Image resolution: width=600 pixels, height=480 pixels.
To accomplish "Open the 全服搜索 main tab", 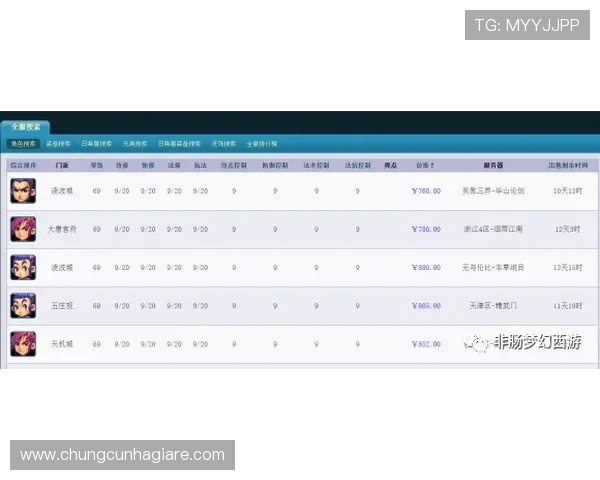I will coord(25,127).
